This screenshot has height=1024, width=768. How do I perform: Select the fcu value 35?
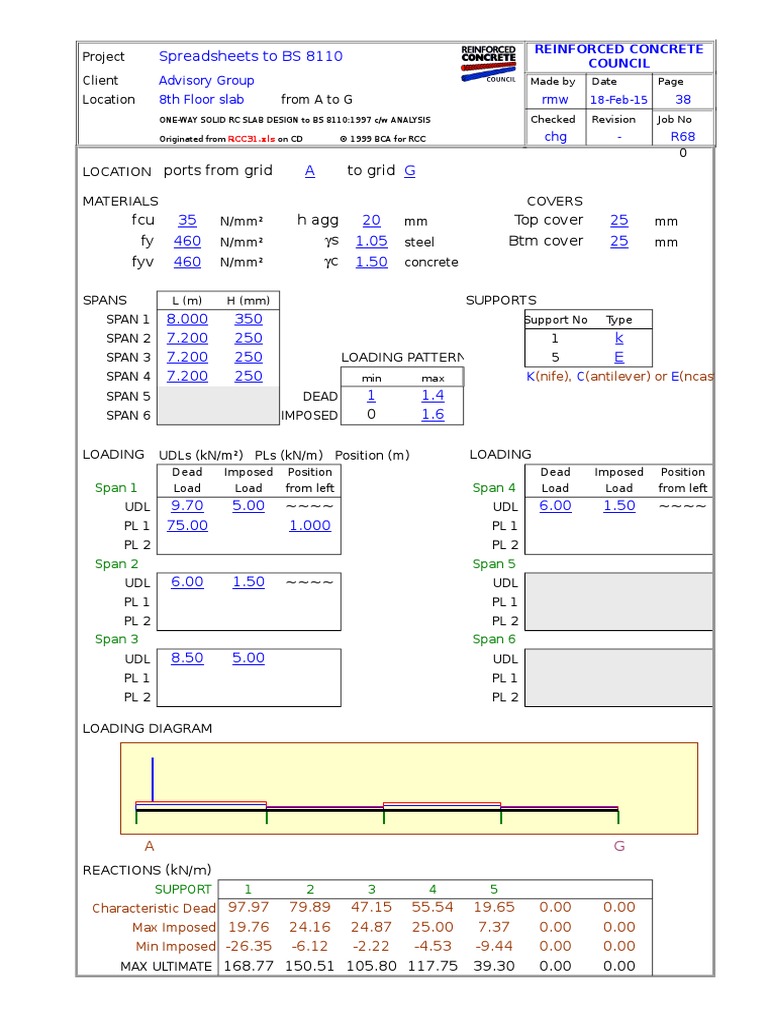[x=187, y=221]
